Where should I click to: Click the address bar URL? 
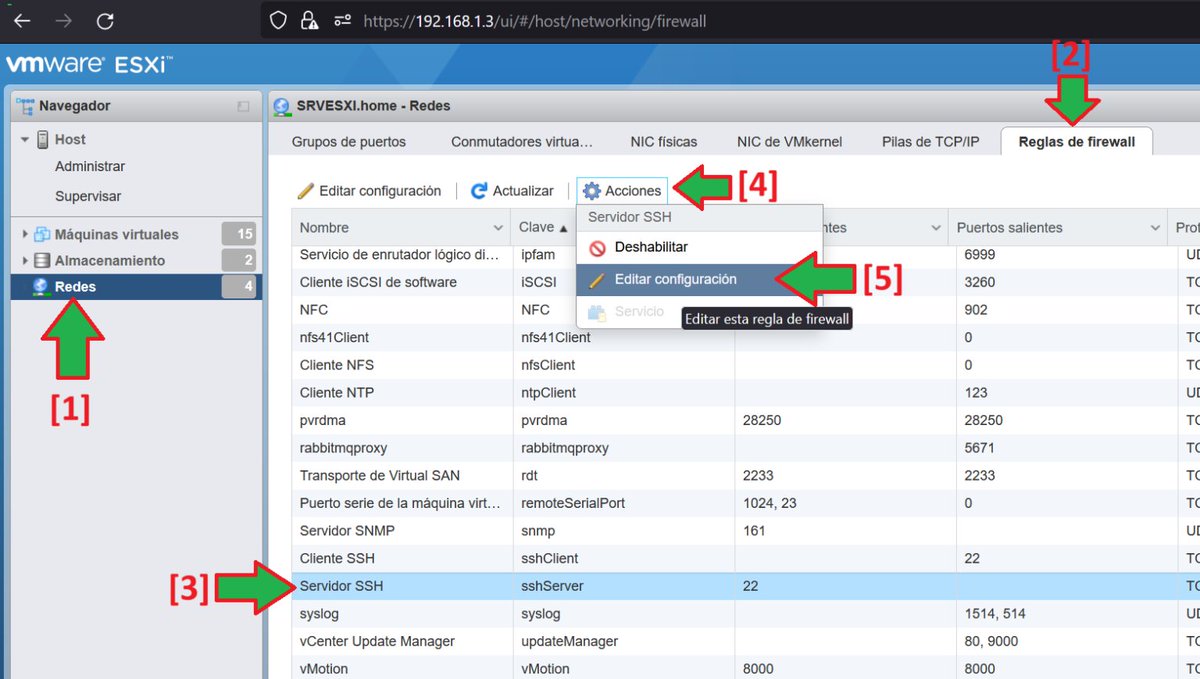[x=535, y=20]
